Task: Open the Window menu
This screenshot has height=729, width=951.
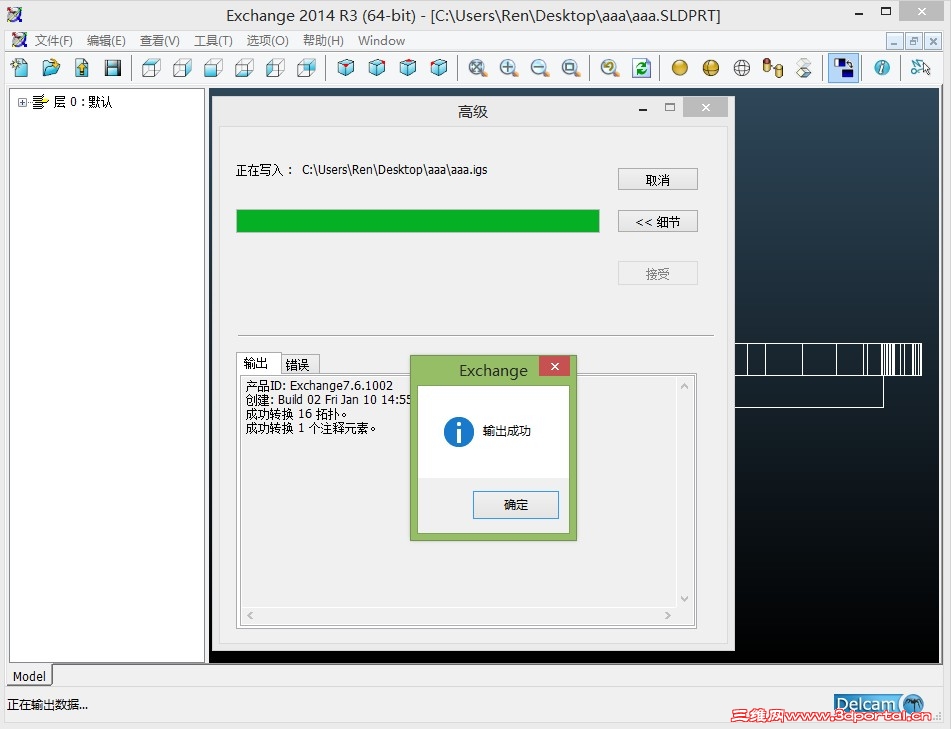Action: (381, 41)
